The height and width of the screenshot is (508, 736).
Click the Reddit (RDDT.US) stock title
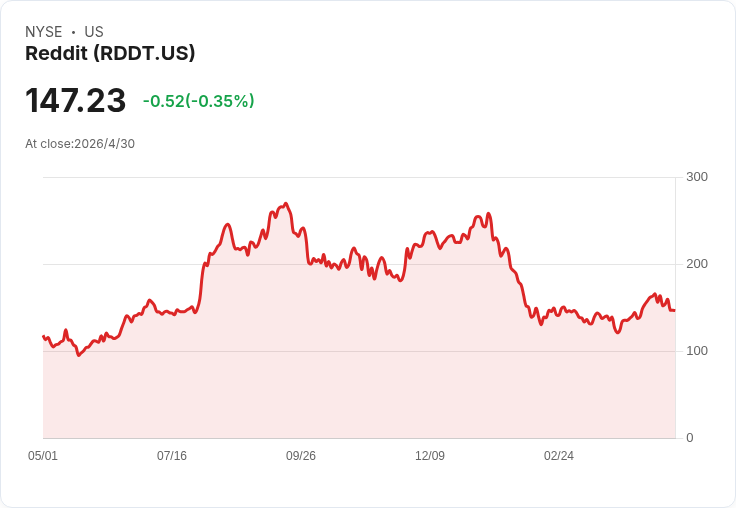tap(110, 53)
